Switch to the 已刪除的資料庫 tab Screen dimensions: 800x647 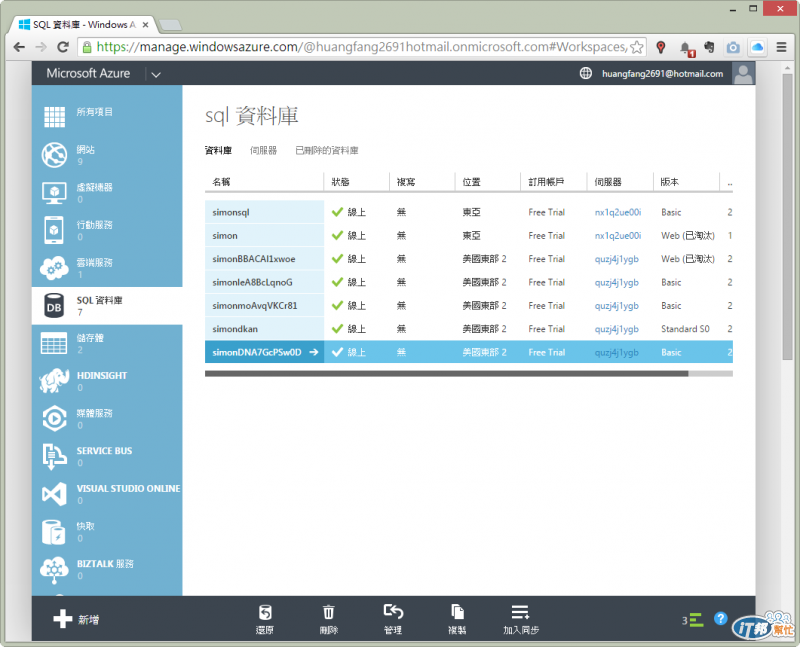click(327, 151)
